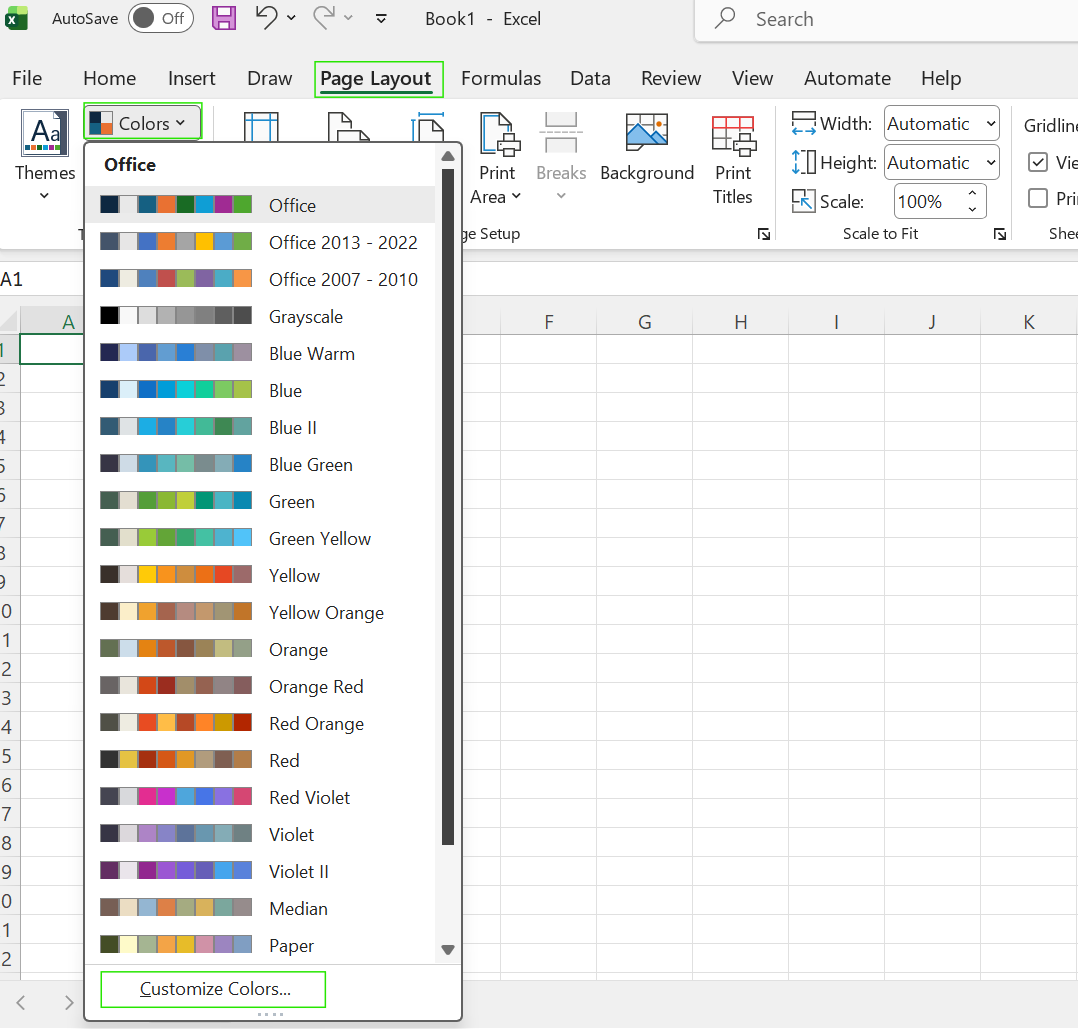Click the Excel app logo icon
The height and width of the screenshot is (1029, 1078).
tap(16, 19)
